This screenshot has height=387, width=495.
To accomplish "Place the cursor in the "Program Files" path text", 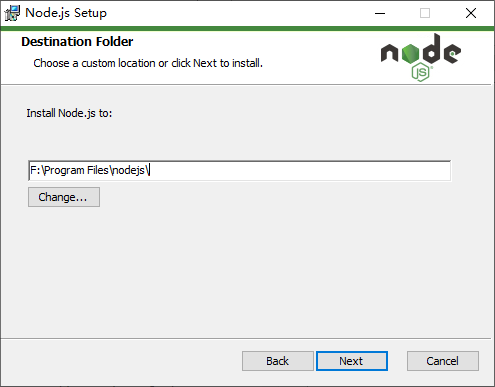I will 77,171.
